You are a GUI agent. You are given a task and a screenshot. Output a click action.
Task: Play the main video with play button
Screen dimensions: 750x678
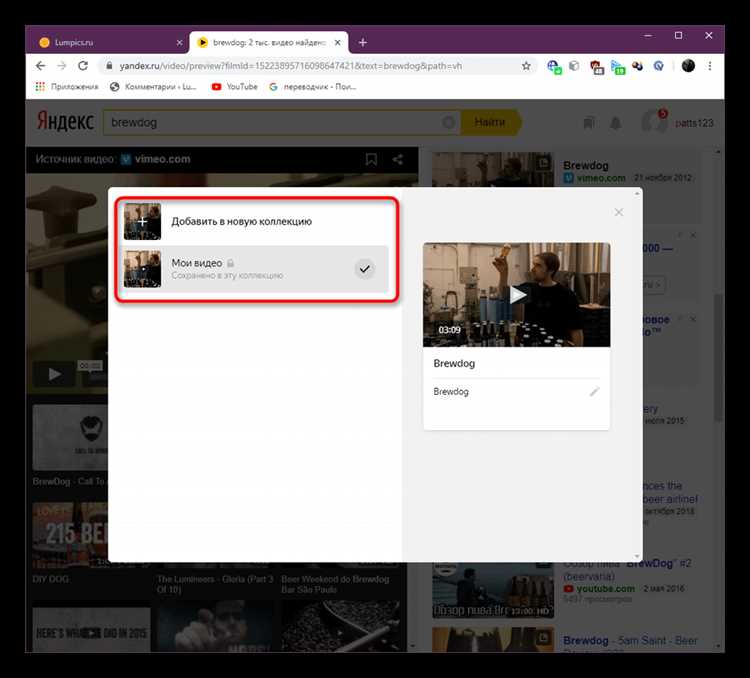coord(54,374)
